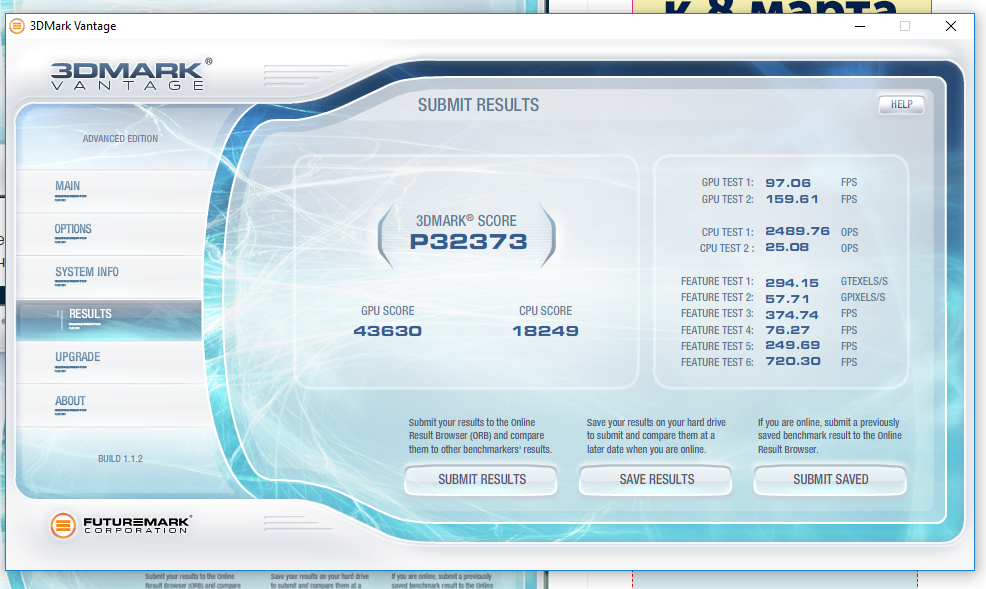
Task: Click CPU Test 2 value 25.08
Action: pyautogui.click(x=787, y=248)
